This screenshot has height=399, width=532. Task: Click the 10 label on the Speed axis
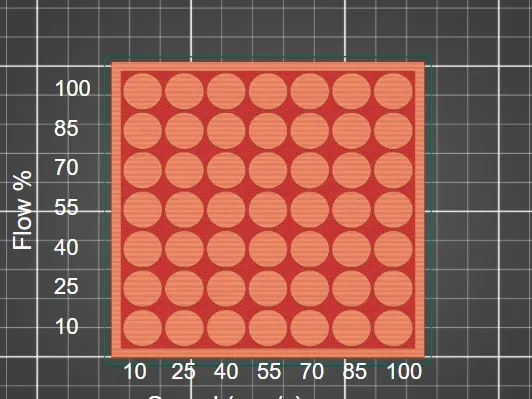(x=135, y=371)
